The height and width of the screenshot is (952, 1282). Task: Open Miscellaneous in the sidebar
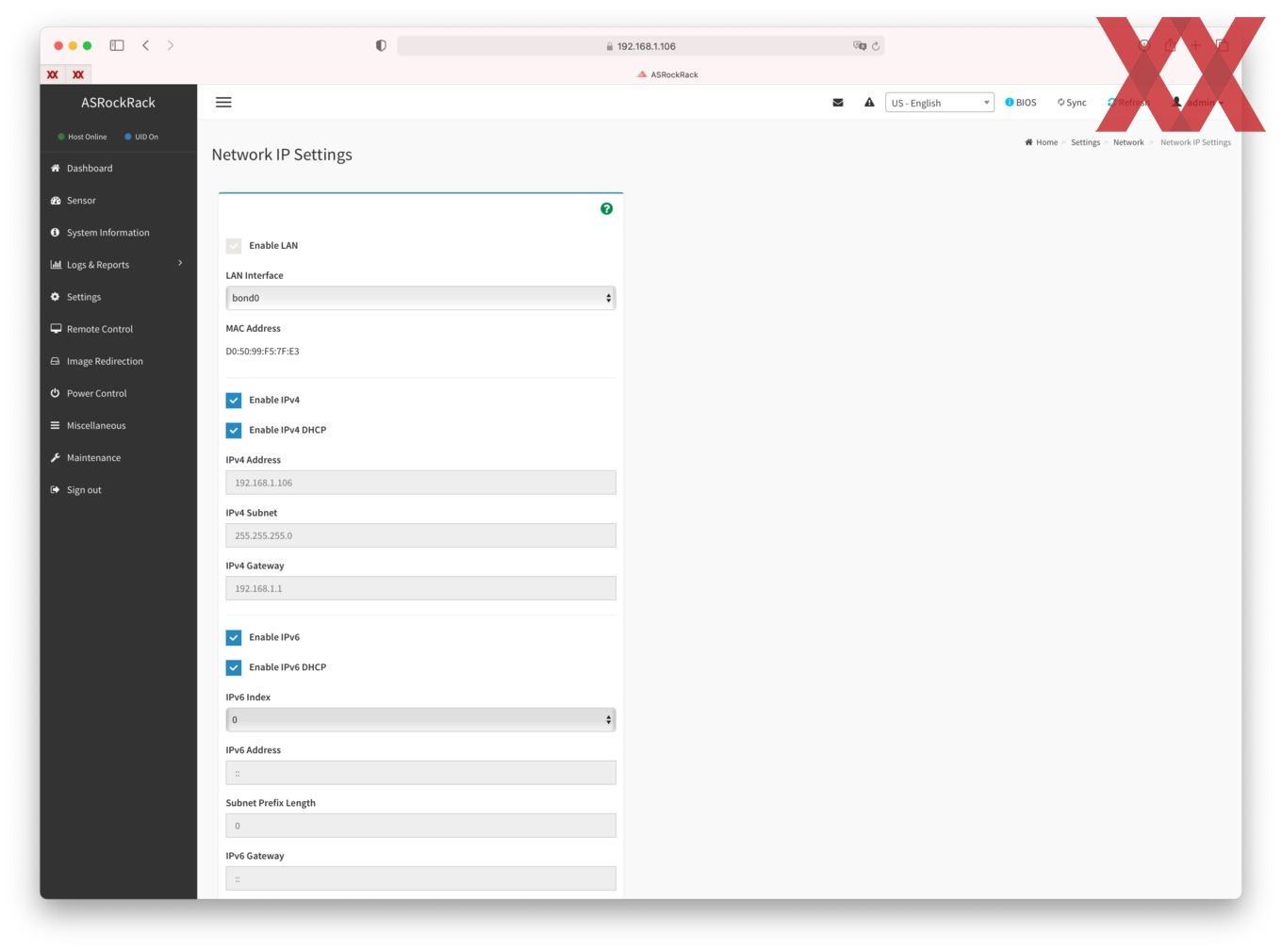pyautogui.click(x=96, y=424)
